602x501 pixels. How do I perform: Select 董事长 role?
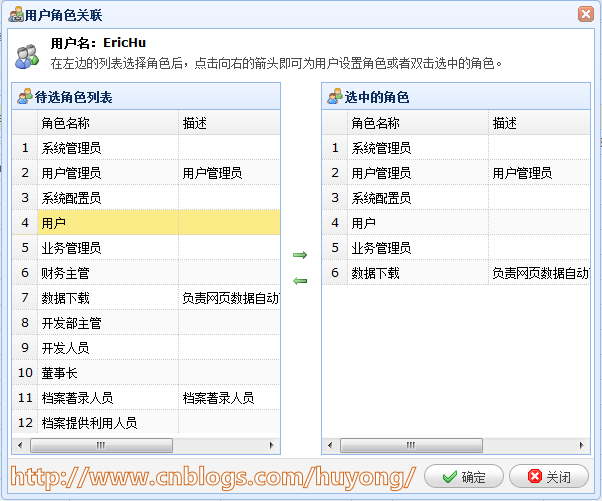click(60, 373)
